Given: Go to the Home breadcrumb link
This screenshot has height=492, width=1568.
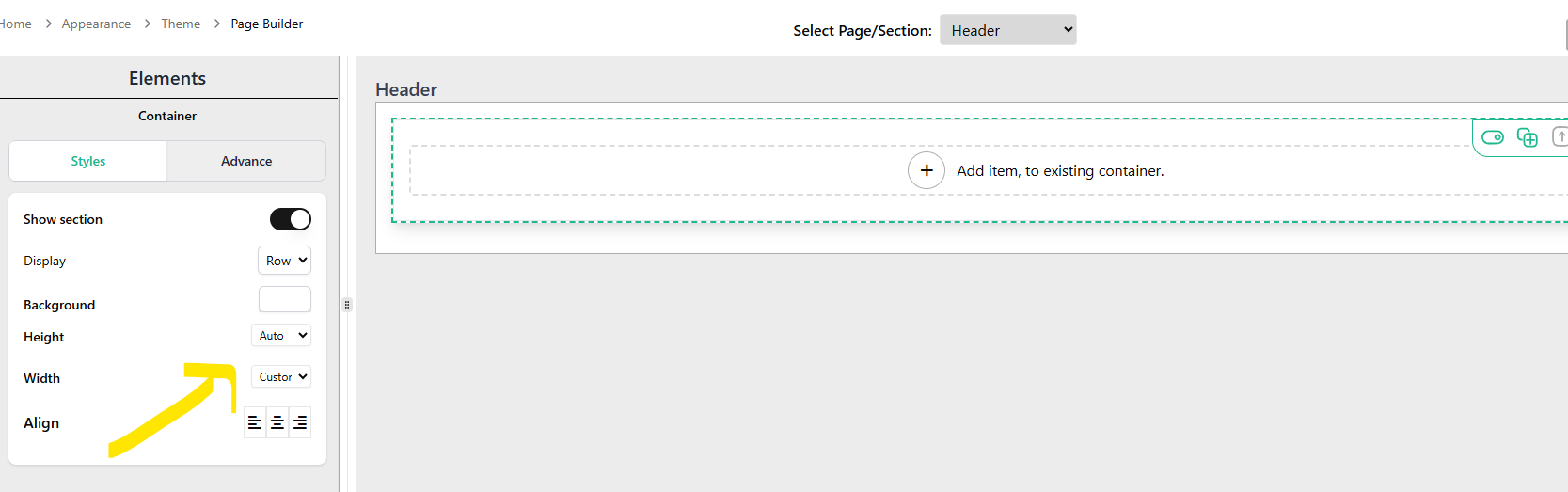Looking at the screenshot, I should 15,24.
